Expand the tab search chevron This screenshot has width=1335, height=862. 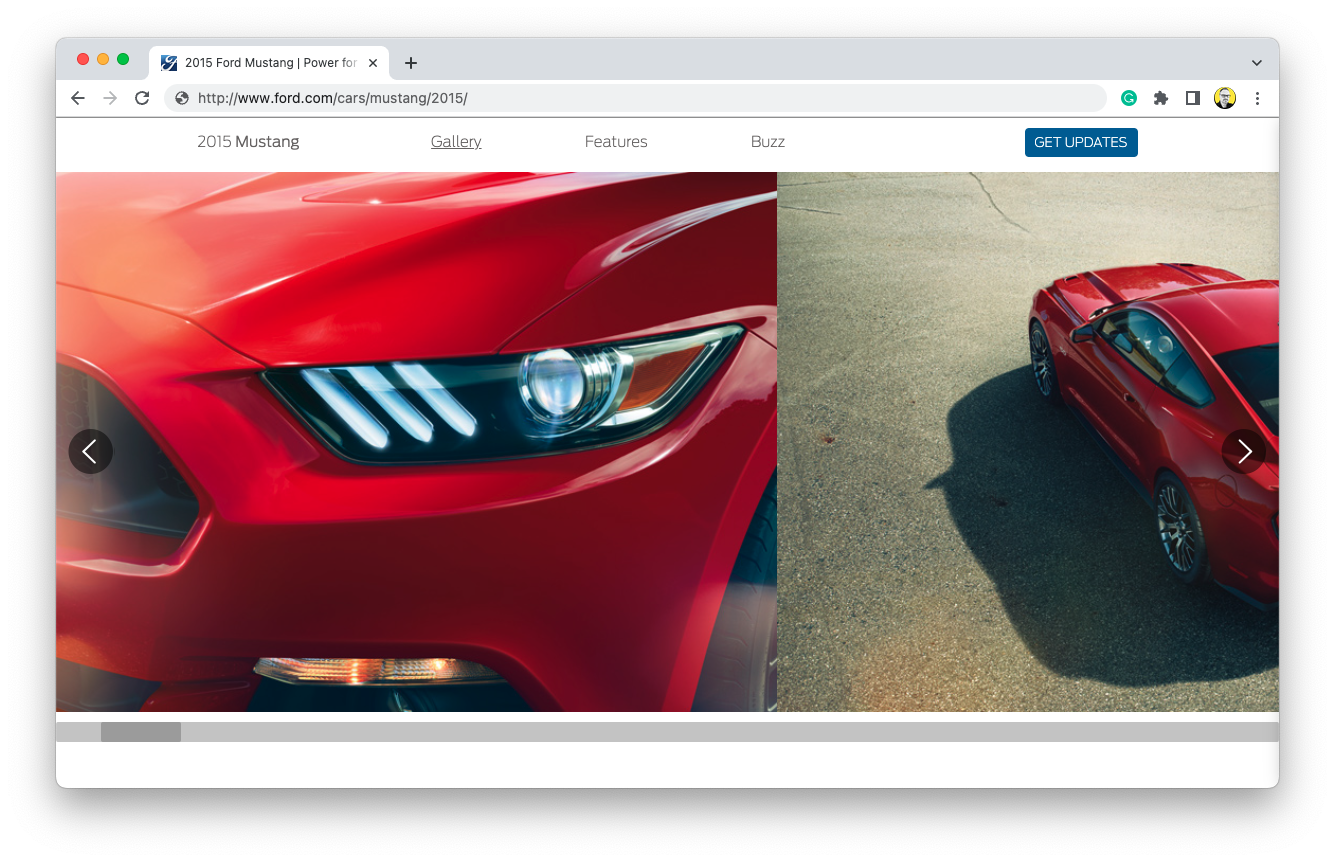(x=1257, y=63)
